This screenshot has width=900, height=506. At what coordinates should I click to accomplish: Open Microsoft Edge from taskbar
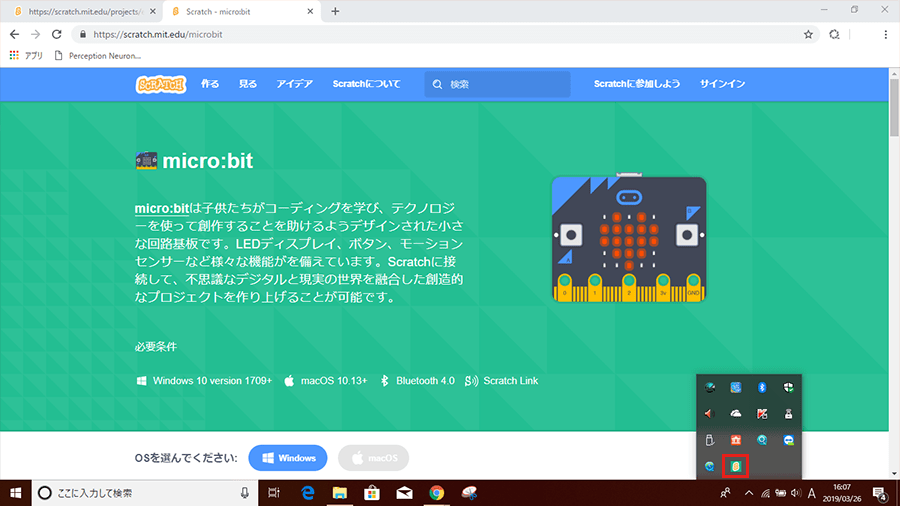pos(308,493)
